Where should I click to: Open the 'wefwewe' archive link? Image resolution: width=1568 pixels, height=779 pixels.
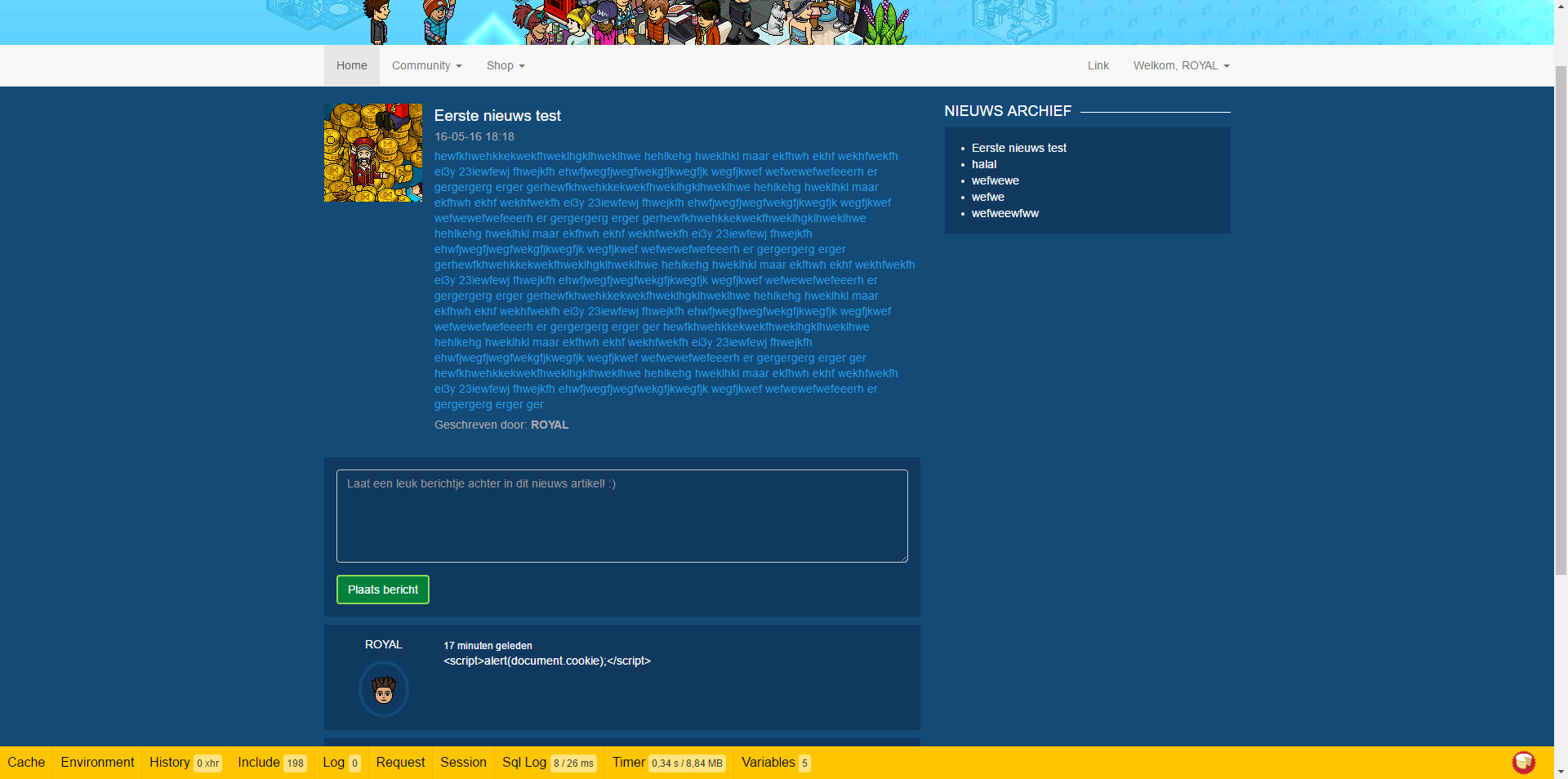tap(996, 180)
